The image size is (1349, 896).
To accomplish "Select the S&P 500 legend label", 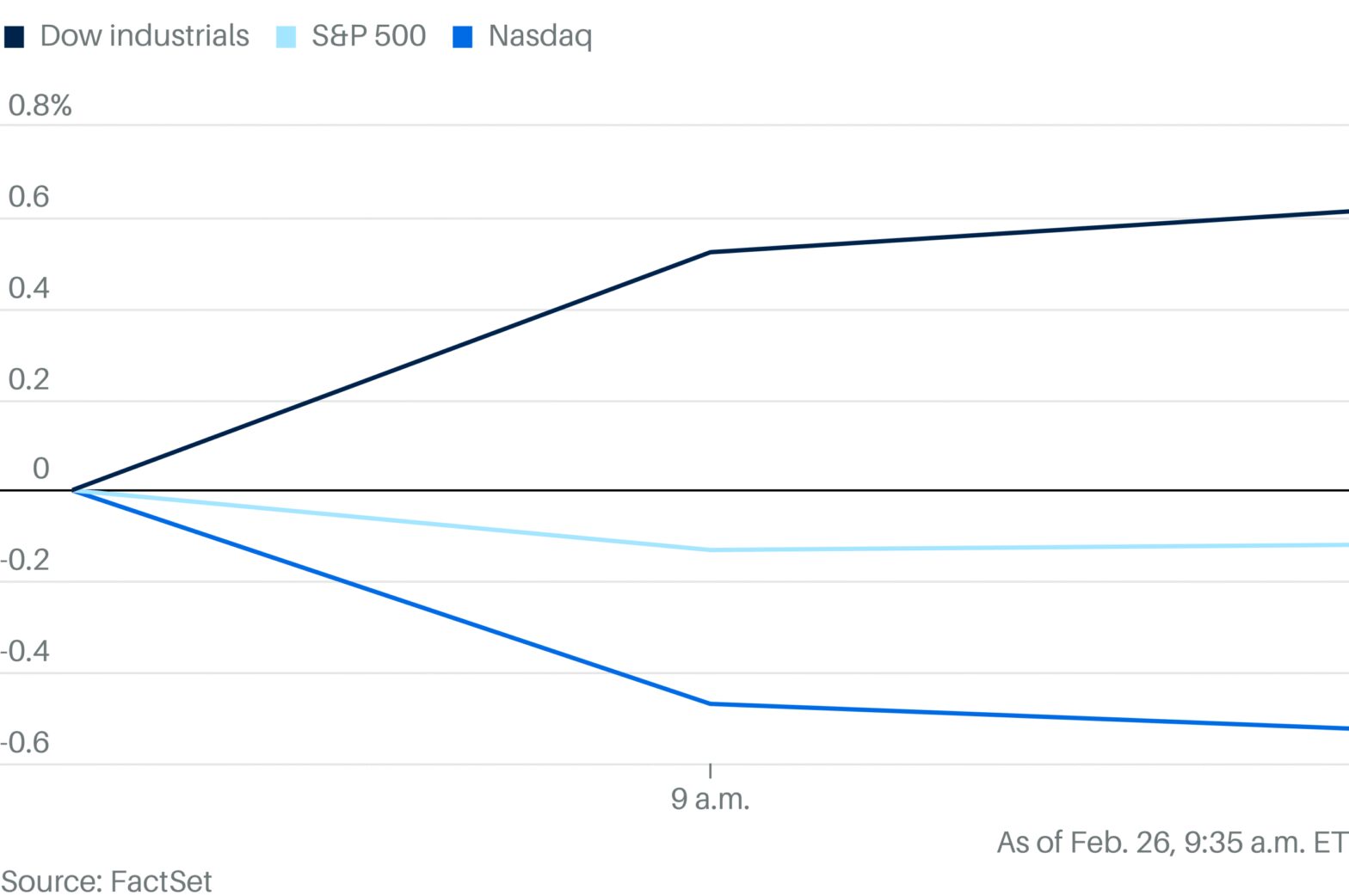I will click(368, 36).
